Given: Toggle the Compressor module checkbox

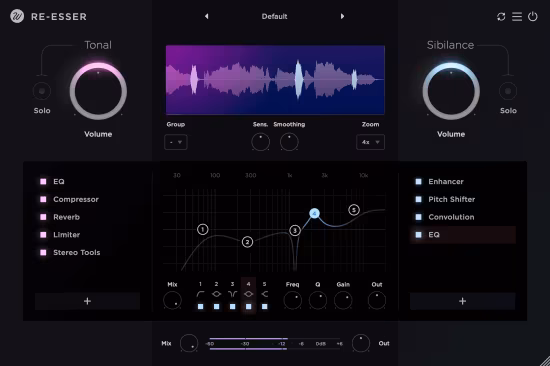Looking at the screenshot, I should click(x=43, y=199).
